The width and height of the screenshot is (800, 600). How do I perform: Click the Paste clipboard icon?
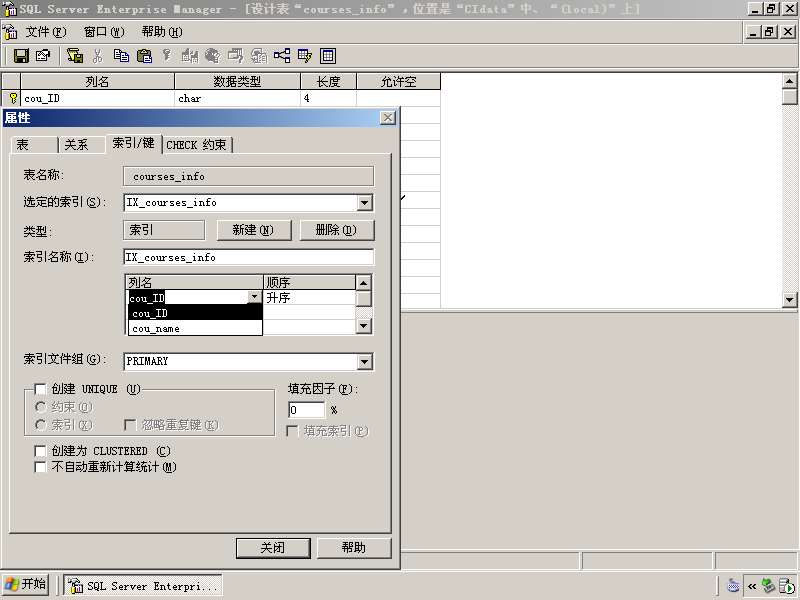[x=144, y=56]
